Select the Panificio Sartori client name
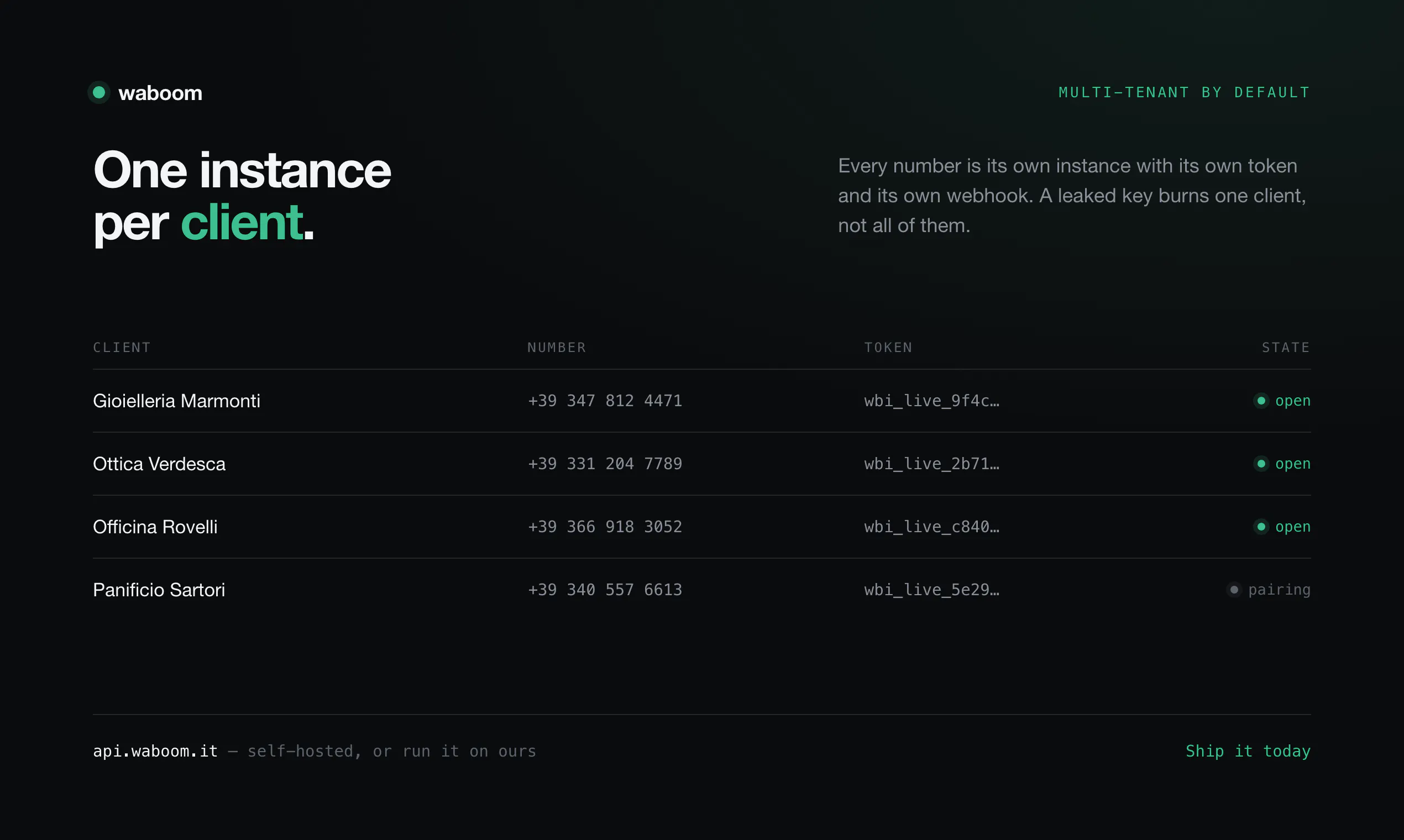The height and width of the screenshot is (840, 1404). click(159, 590)
